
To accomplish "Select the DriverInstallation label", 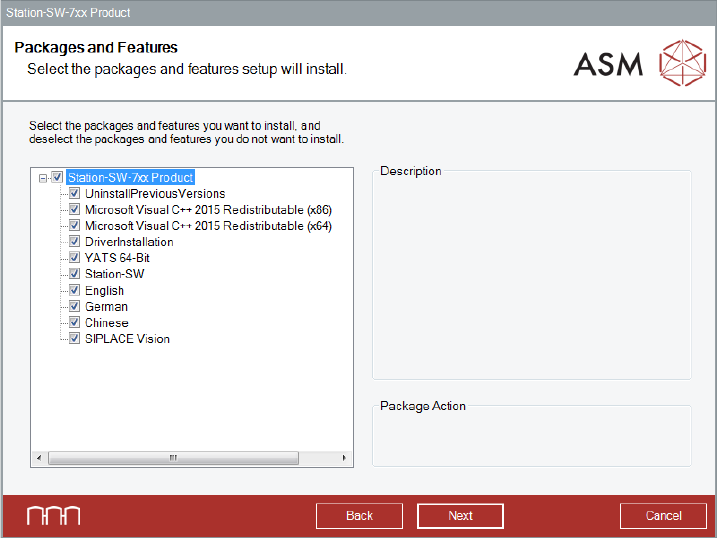I will coord(129,242).
